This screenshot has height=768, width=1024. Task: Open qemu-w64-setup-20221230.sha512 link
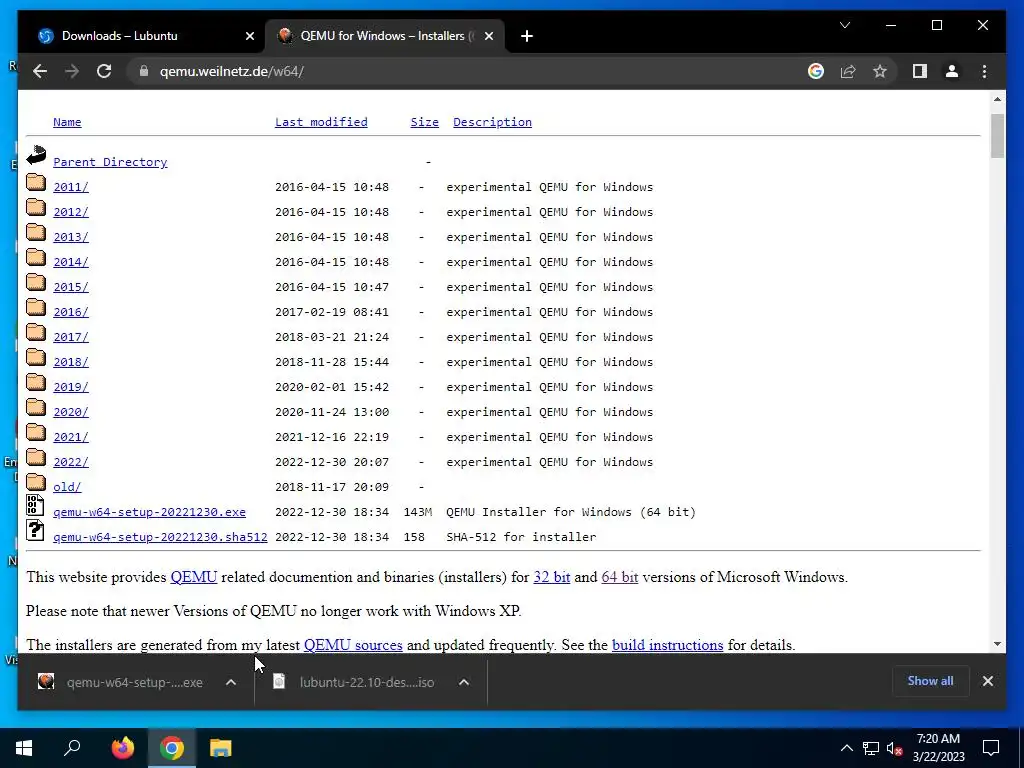point(160,537)
